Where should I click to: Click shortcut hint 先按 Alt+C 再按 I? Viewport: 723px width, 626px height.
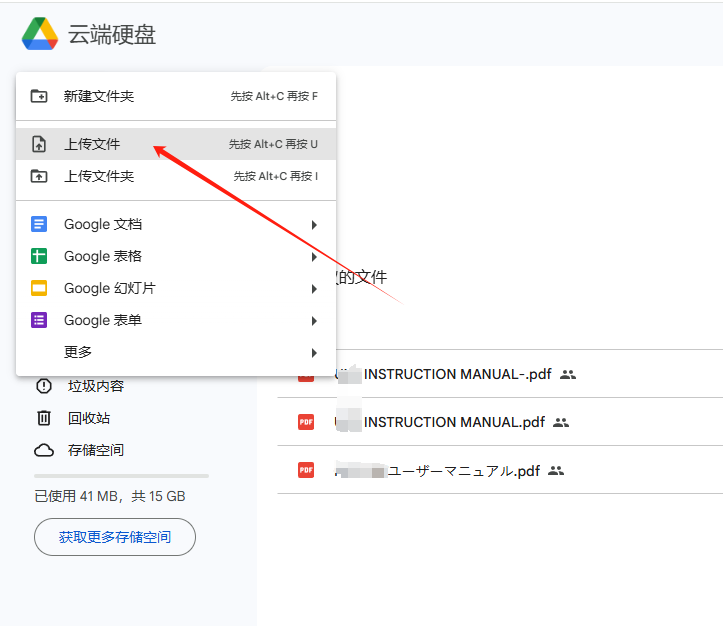click(x=276, y=176)
